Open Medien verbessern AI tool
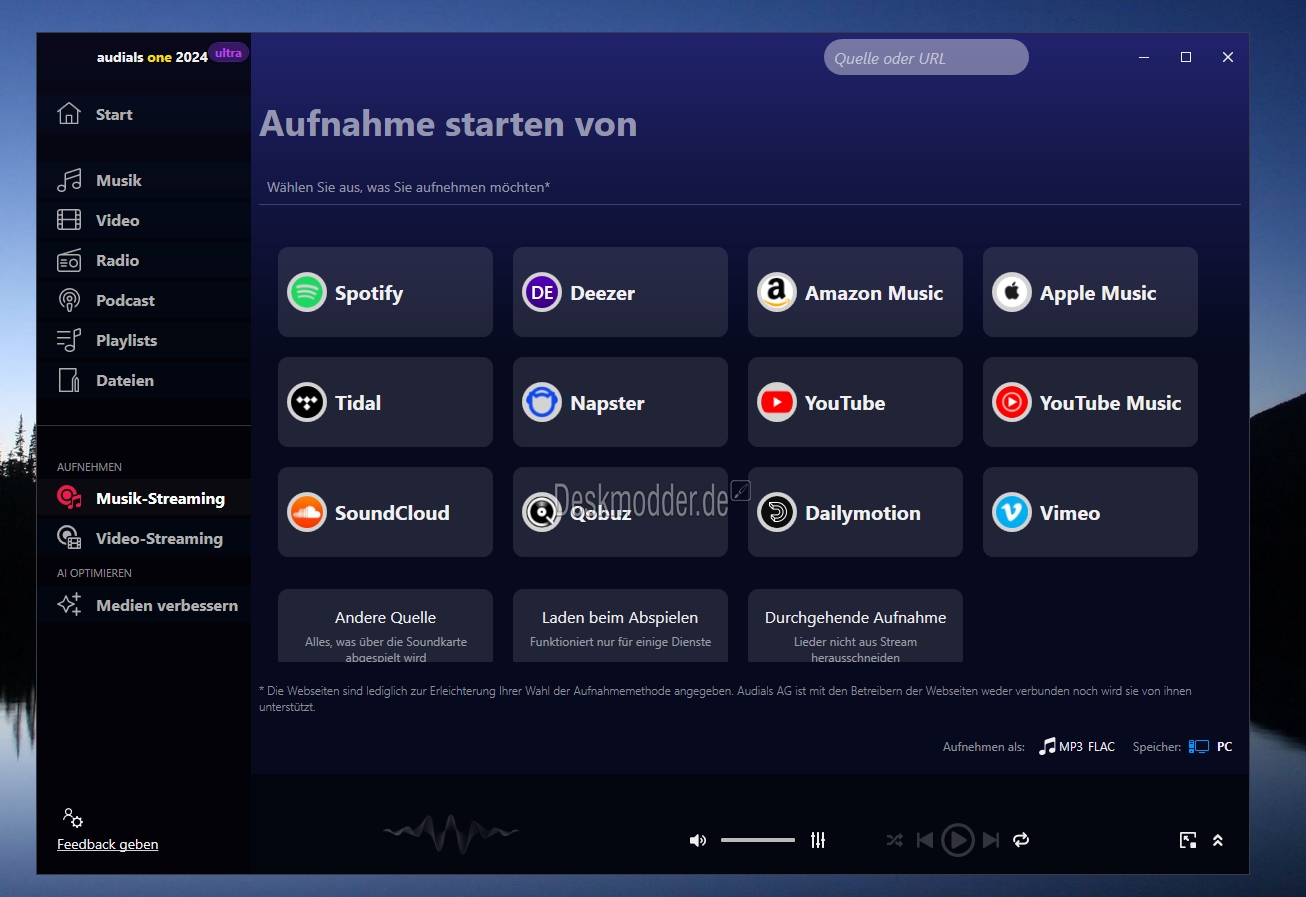Image resolution: width=1306 pixels, height=897 pixels. click(144, 605)
